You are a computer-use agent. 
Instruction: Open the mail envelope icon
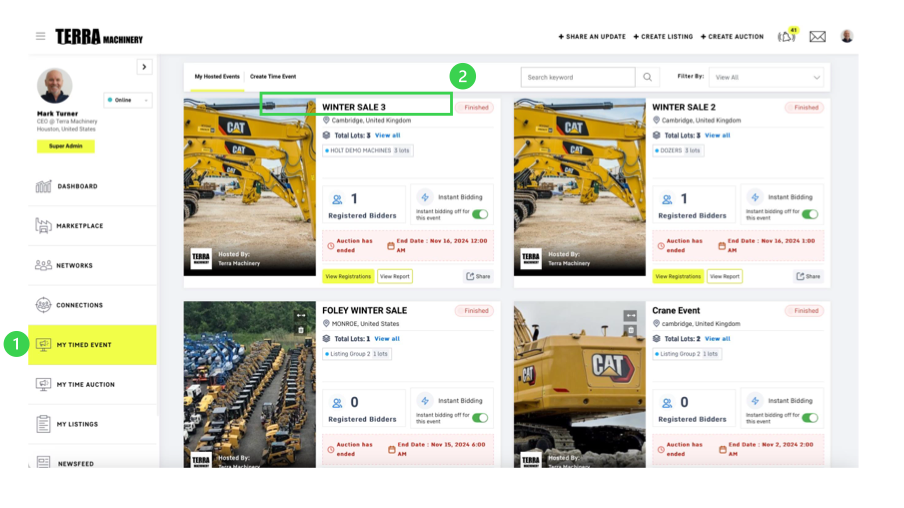coord(818,37)
